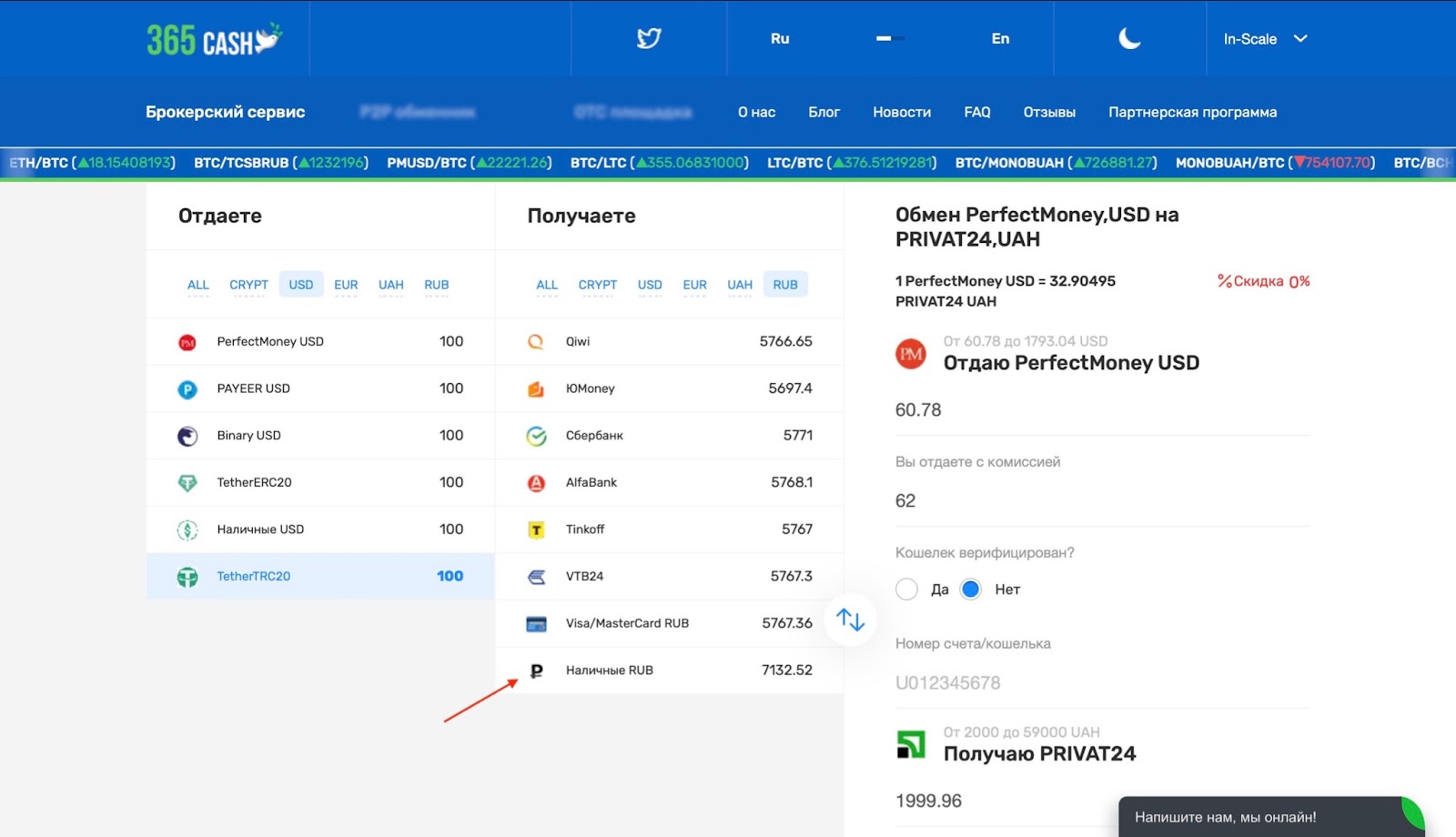
Task: Select the Visa/MasterCard RUB card icon
Action: pyautogui.click(x=536, y=623)
